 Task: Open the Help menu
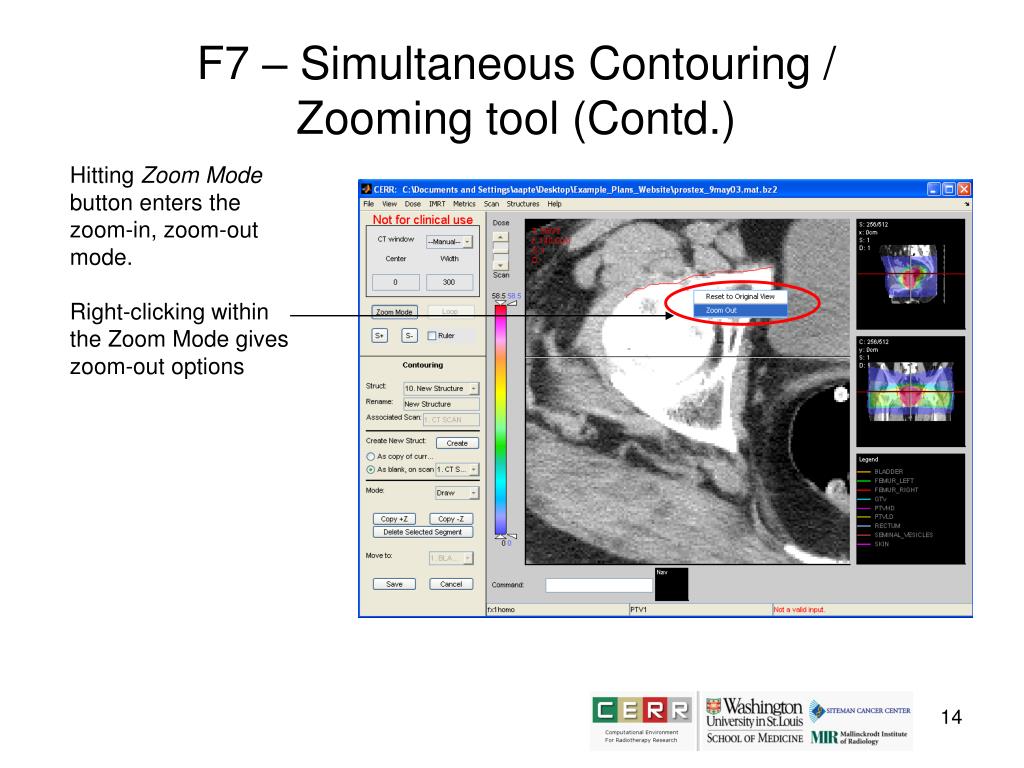[x=554, y=204]
